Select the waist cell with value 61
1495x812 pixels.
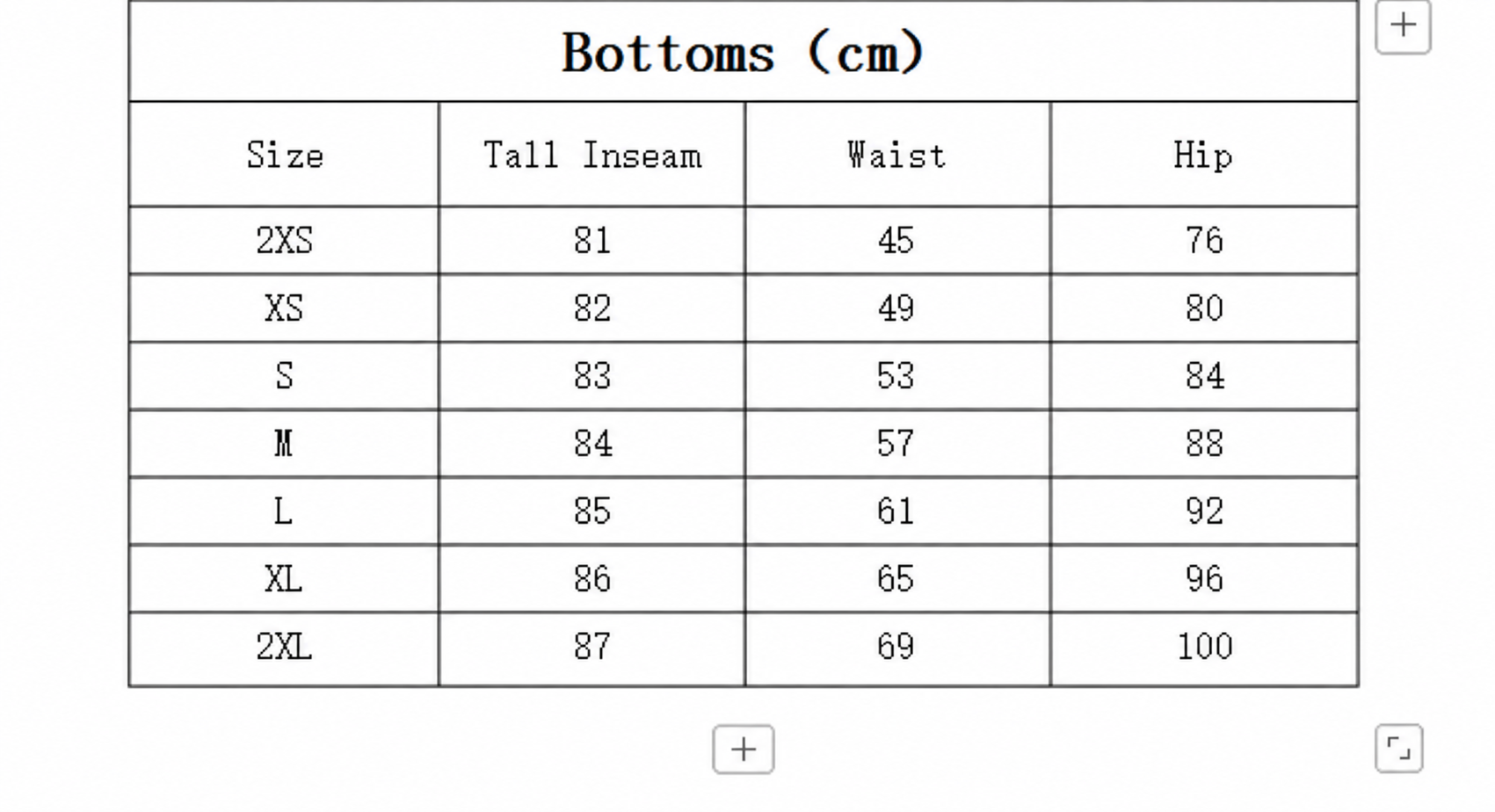click(x=897, y=511)
